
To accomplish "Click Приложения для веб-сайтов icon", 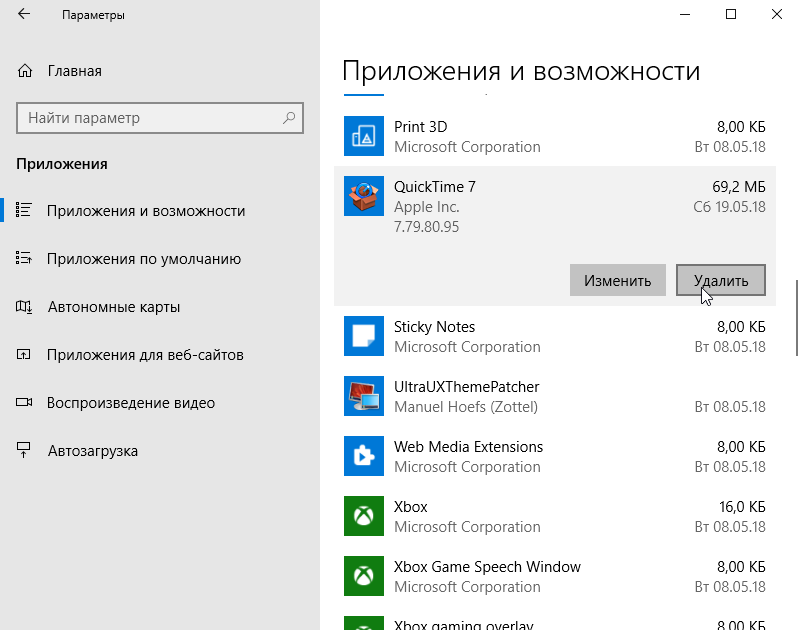I will point(23,354).
